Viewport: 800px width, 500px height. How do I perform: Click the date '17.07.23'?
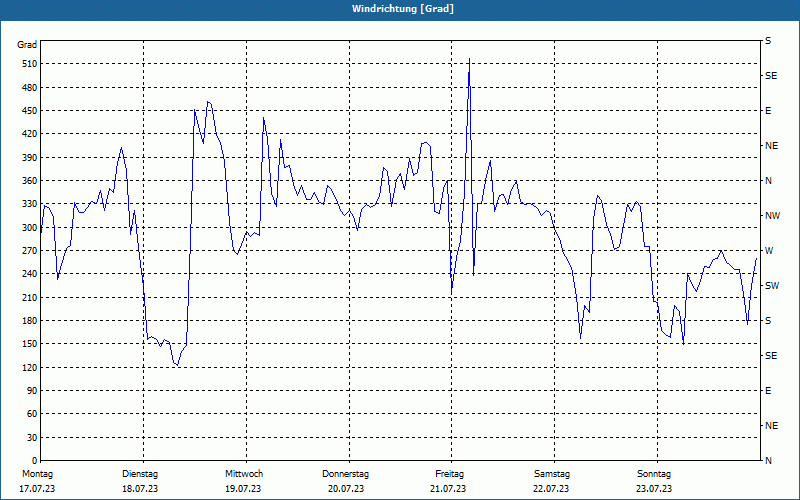click(37, 489)
